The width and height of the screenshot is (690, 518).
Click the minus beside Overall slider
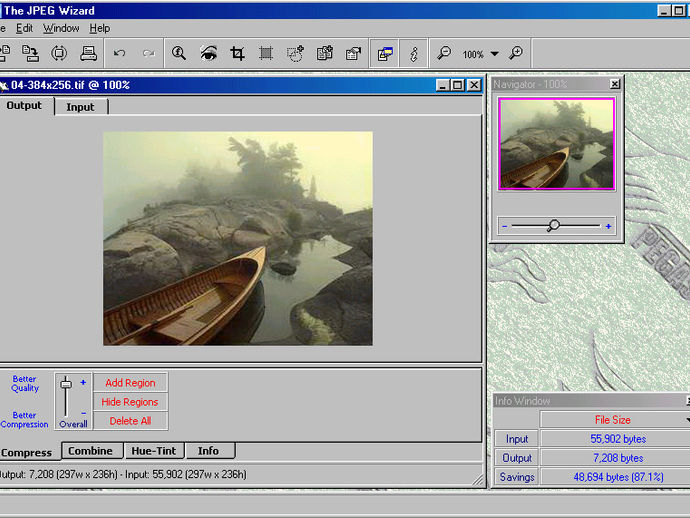(x=83, y=413)
